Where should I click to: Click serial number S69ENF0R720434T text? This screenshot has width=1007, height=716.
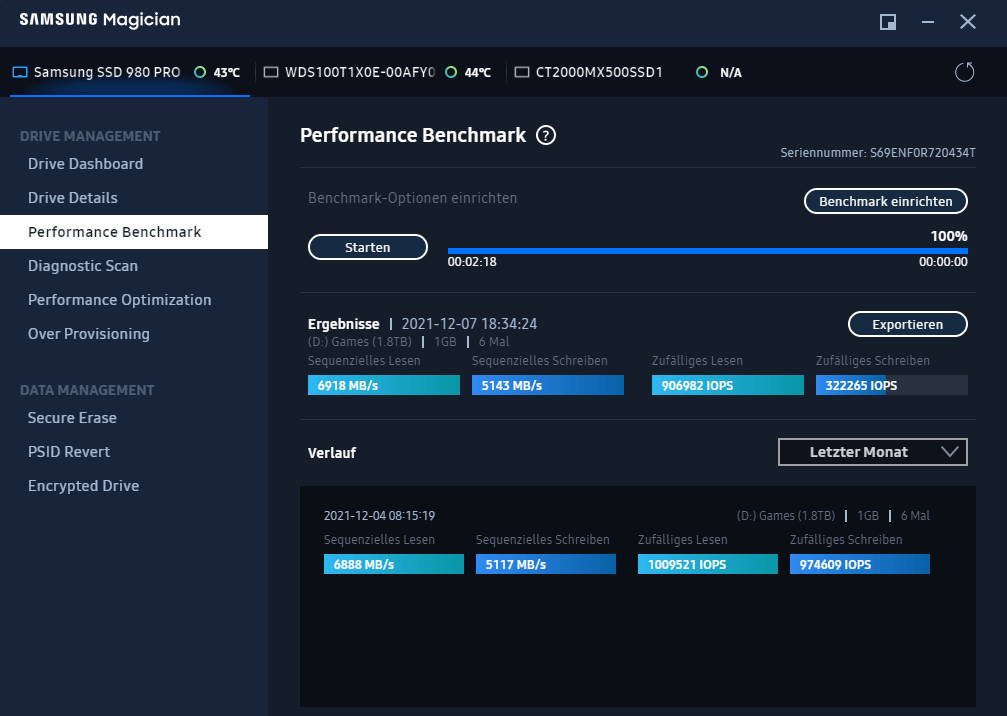[922, 153]
